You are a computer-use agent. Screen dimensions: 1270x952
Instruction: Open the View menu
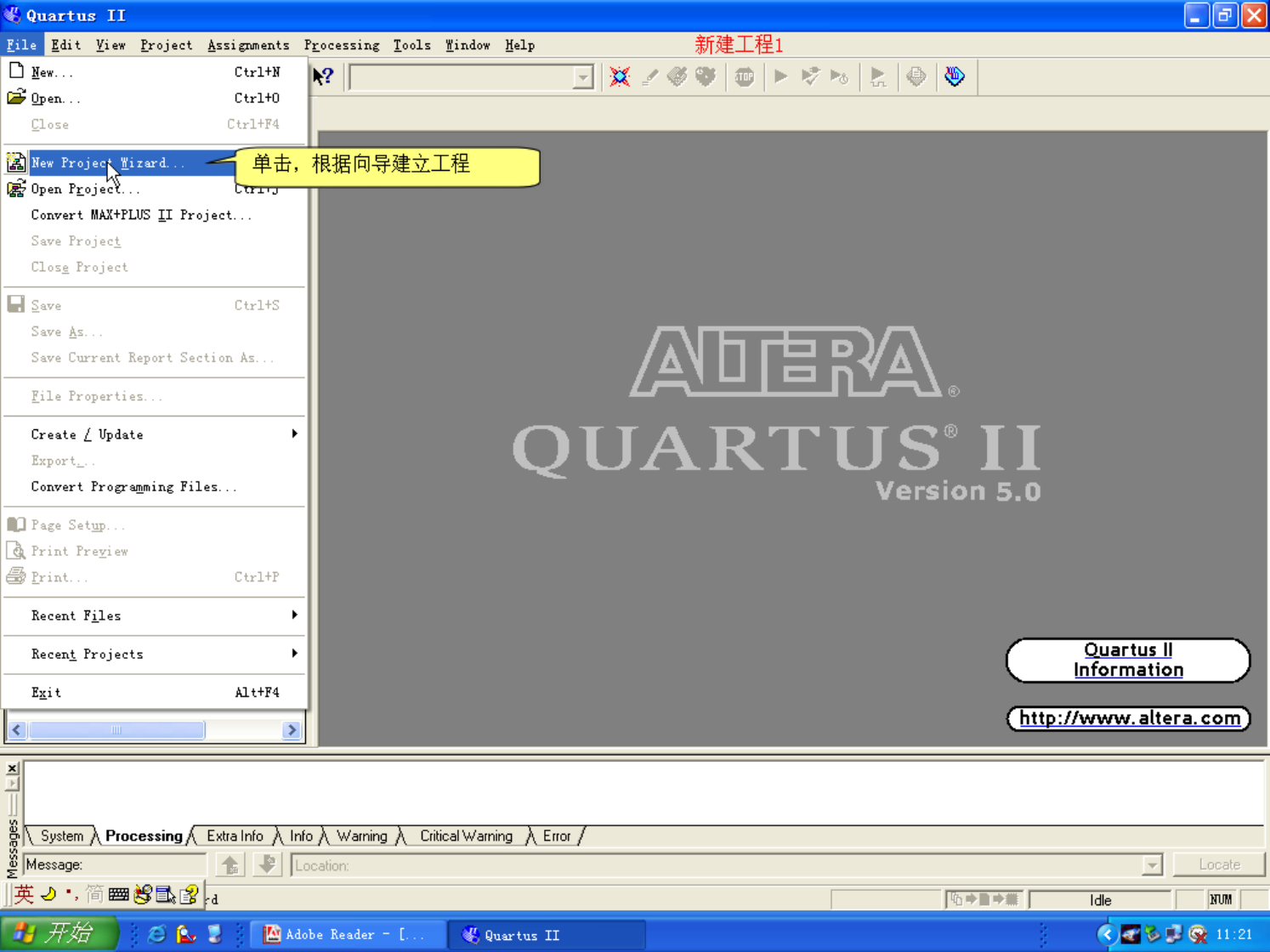(111, 45)
